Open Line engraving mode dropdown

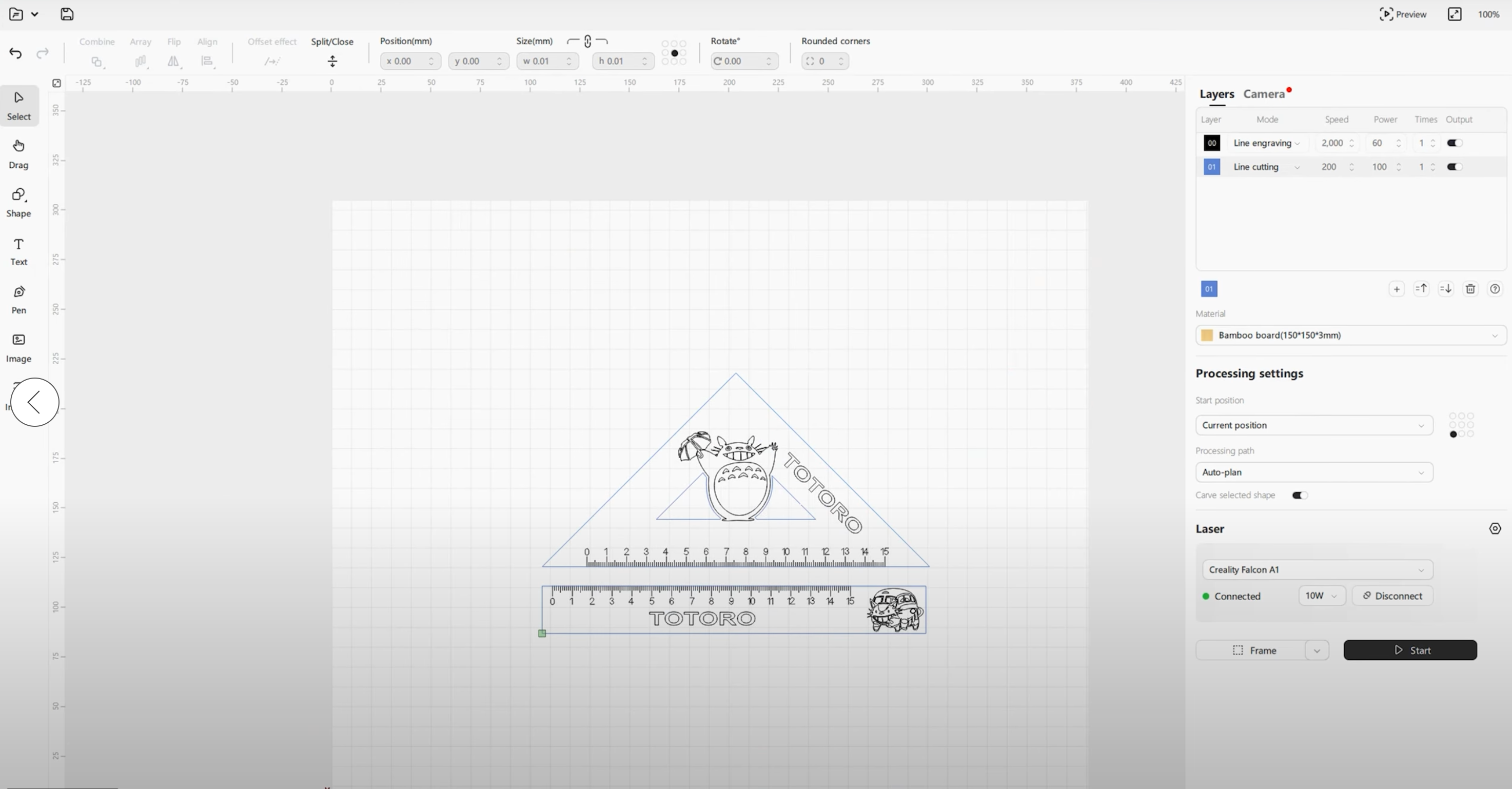[1267, 143]
